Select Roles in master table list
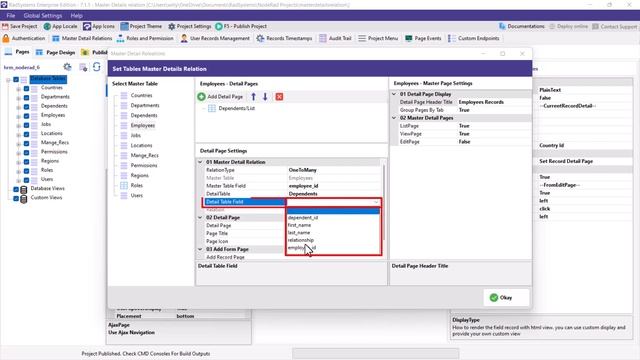Image resolution: width=640 pixels, height=360 pixels. (136, 185)
